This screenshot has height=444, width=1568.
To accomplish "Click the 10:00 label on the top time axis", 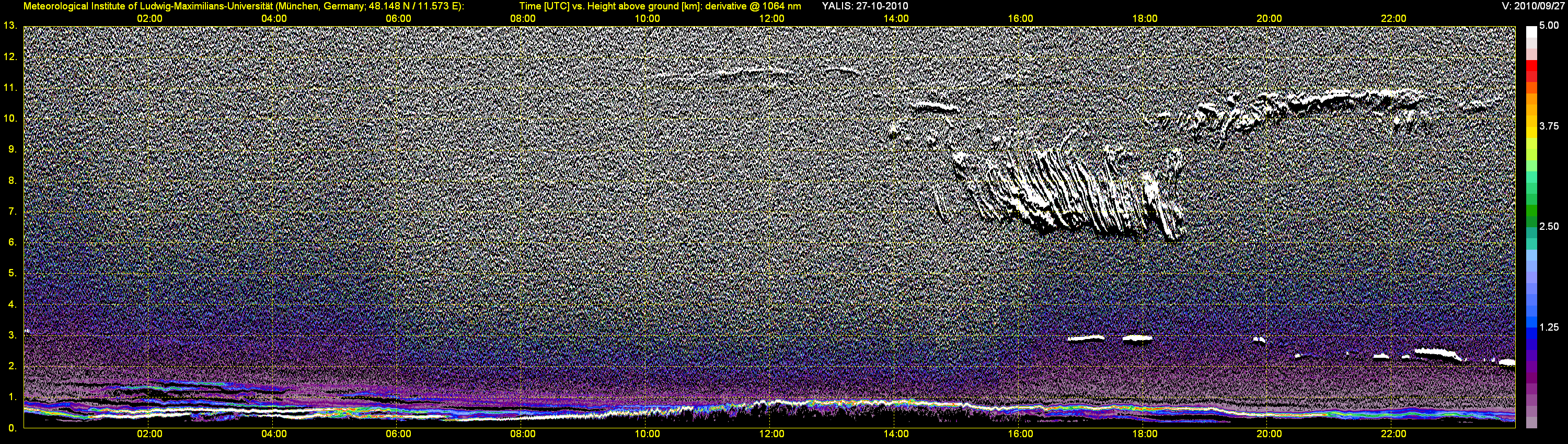I will click(x=647, y=19).
